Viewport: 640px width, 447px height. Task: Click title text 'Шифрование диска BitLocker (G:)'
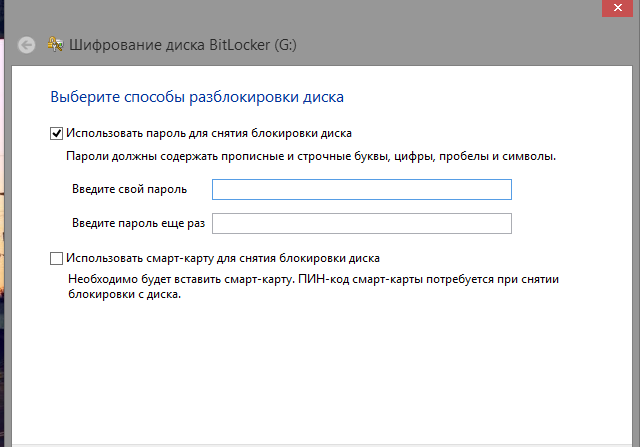pos(182,44)
